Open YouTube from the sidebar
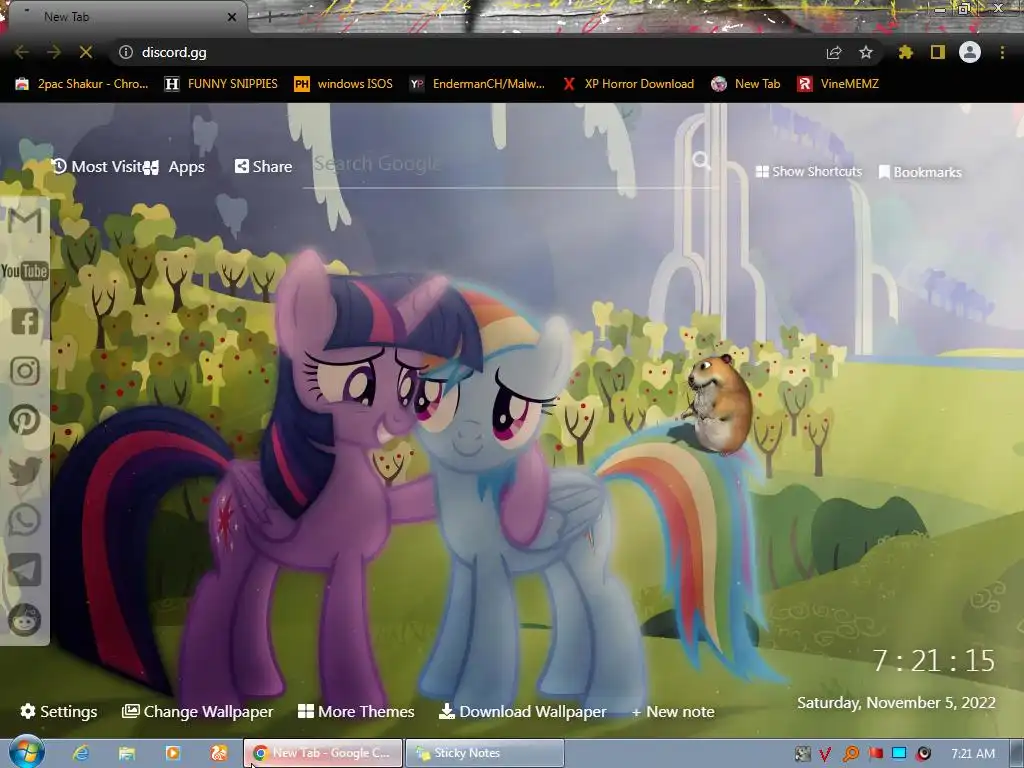 (24, 271)
